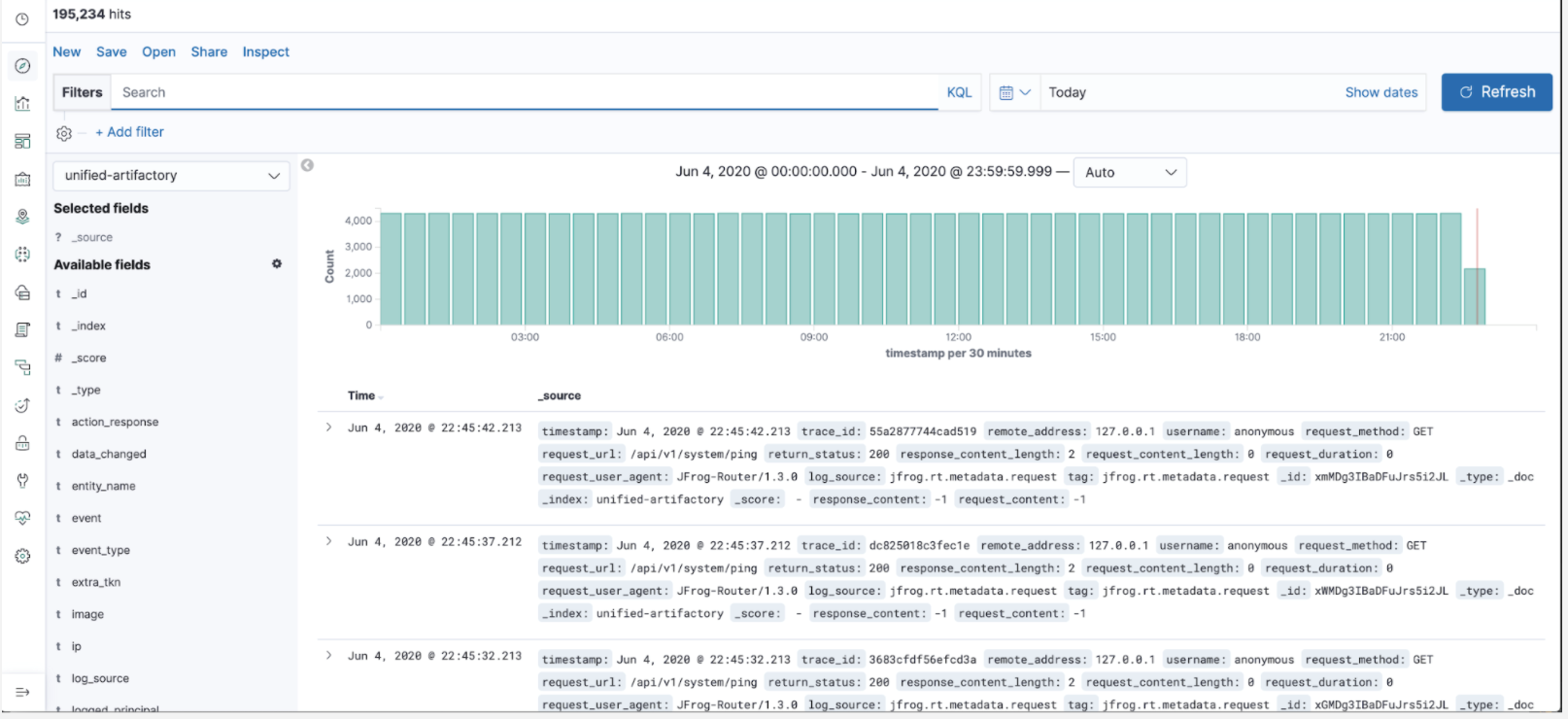Open the Dev Tools wrench icon
This screenshot has width=1568, height=719.
(x=22, y=481)
